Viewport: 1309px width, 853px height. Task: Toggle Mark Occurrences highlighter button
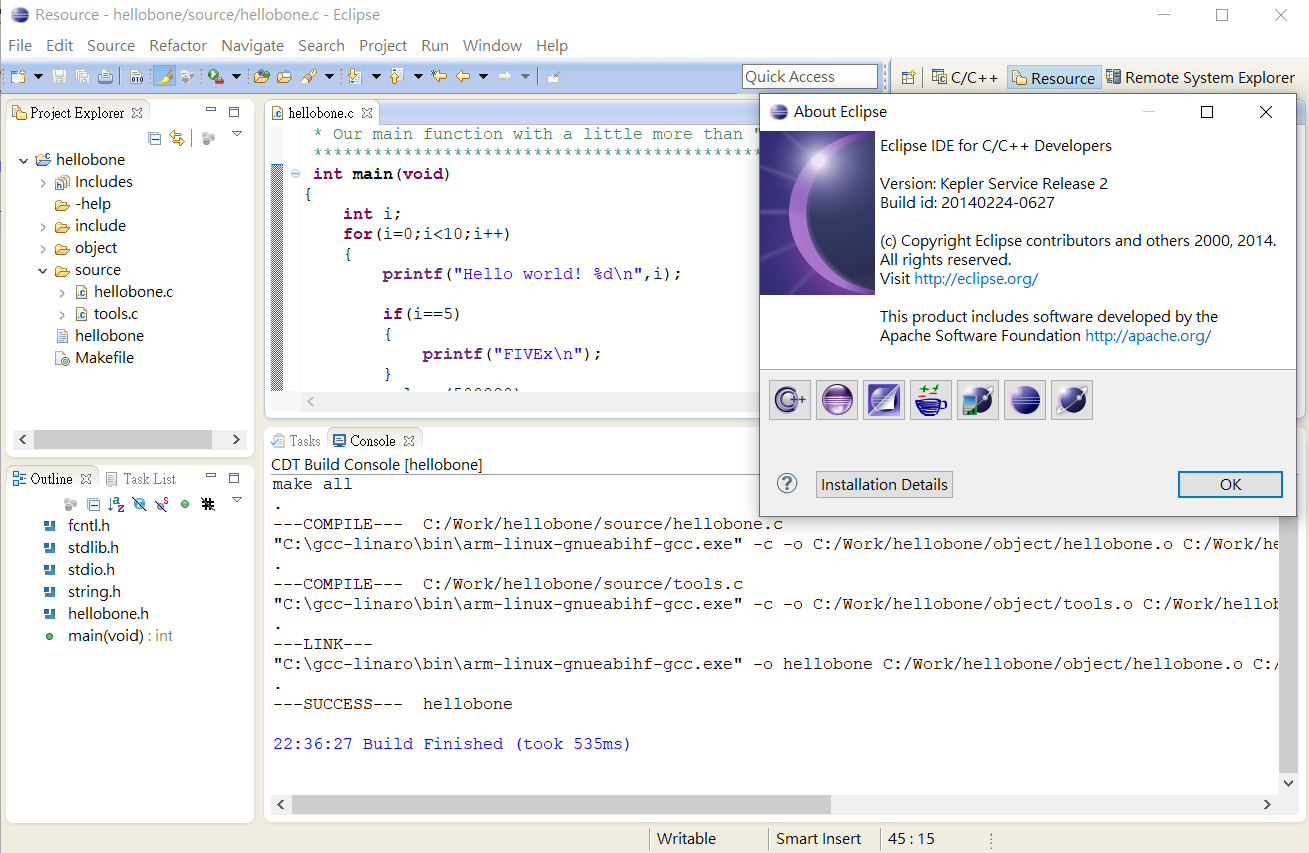164,77
